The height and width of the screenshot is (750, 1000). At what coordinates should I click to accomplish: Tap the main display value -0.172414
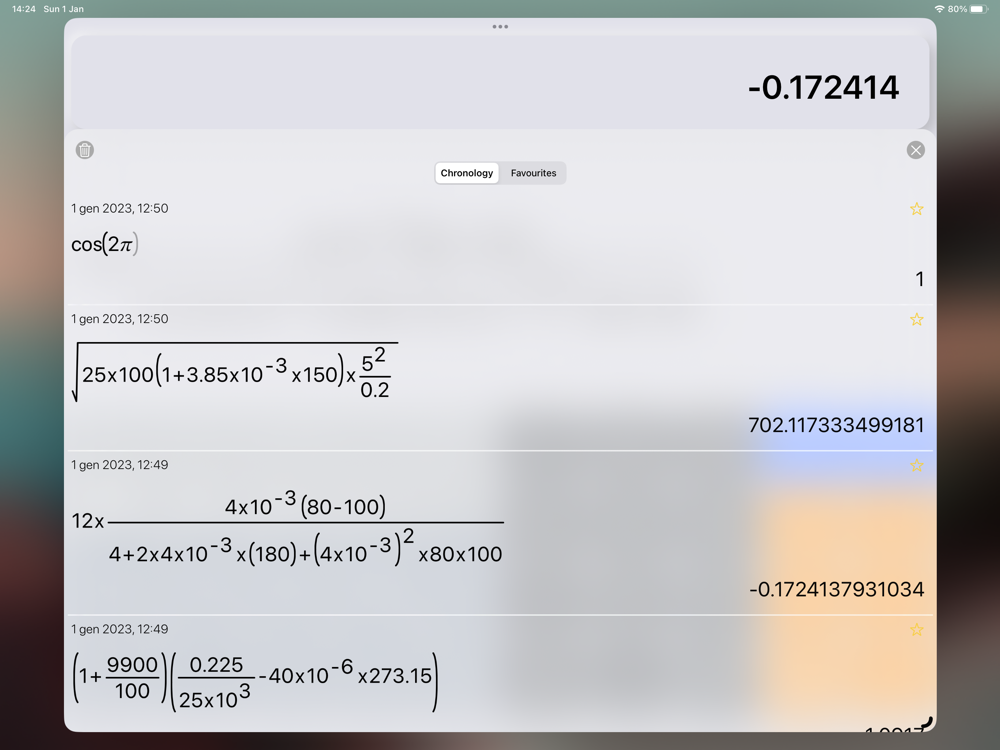pos(823,87)
